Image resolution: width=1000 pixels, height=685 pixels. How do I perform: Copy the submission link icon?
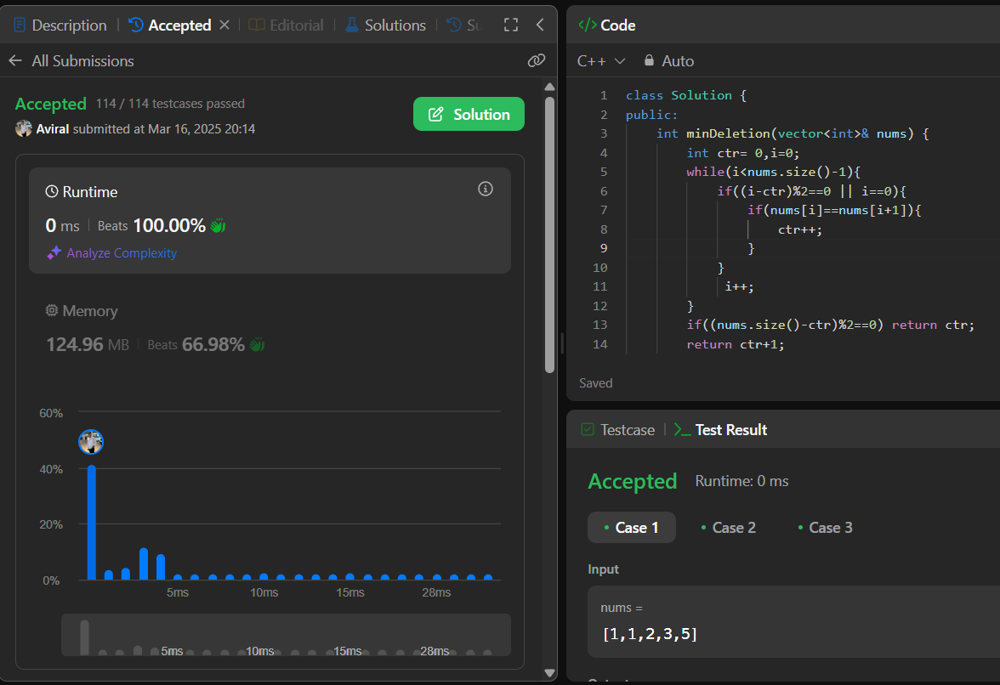(536, 61)
